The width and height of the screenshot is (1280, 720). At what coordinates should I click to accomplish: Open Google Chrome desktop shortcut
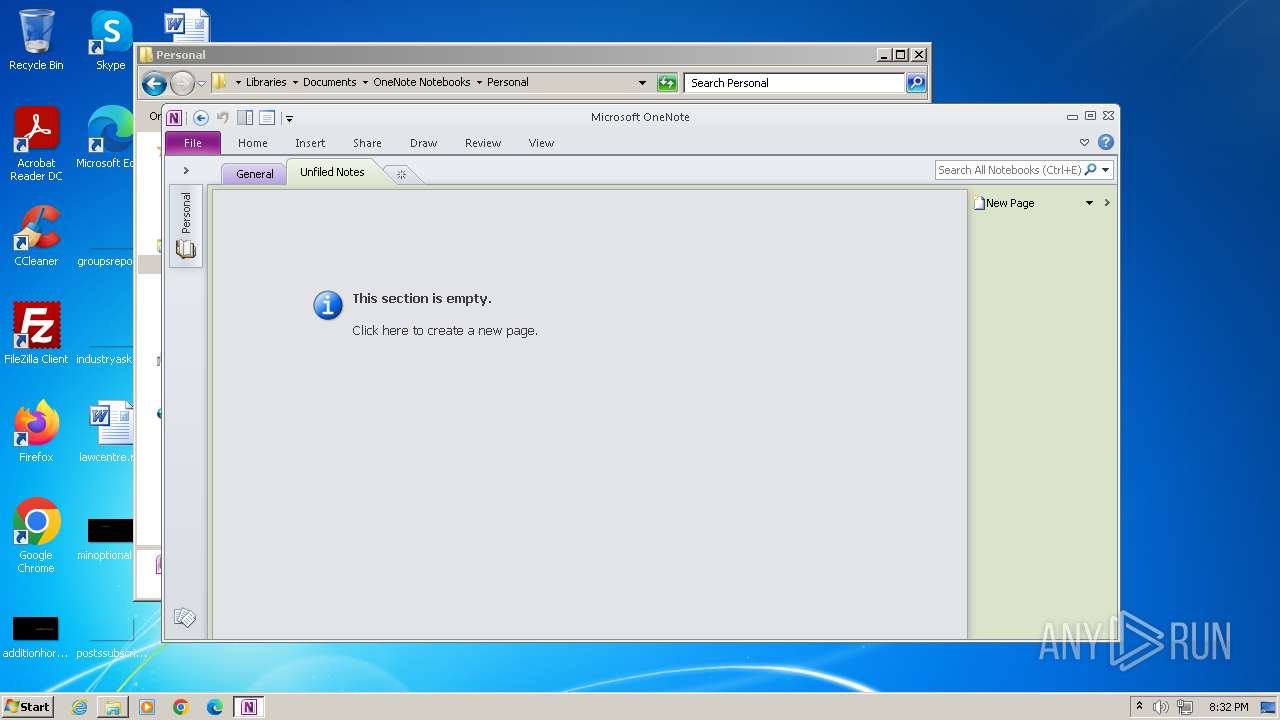point(36,535)
